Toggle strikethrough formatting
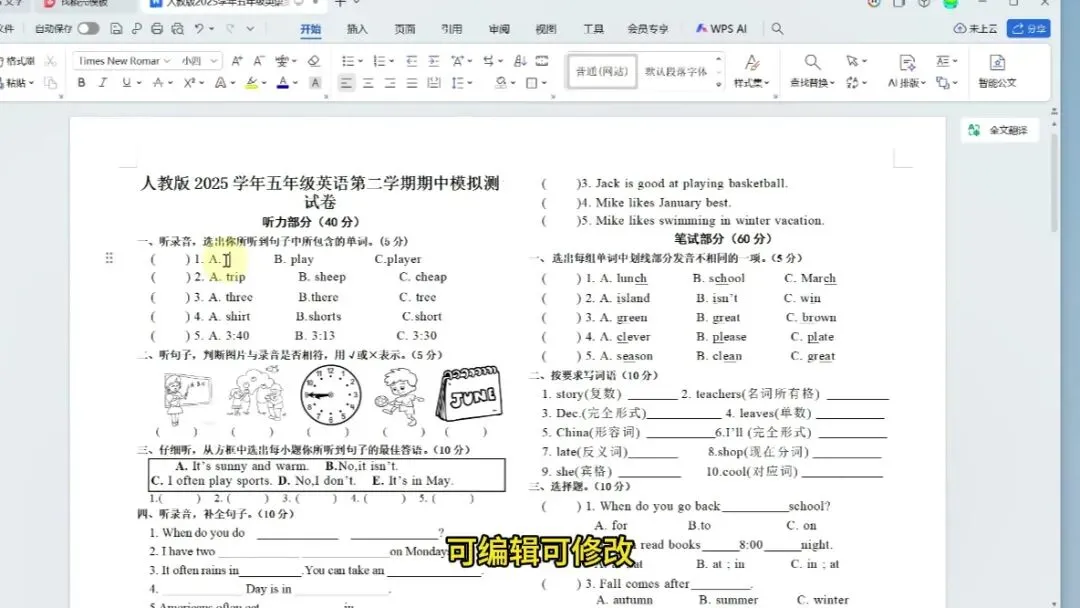The height and width of the screenshot is (608, 1080). pos(158,83)
